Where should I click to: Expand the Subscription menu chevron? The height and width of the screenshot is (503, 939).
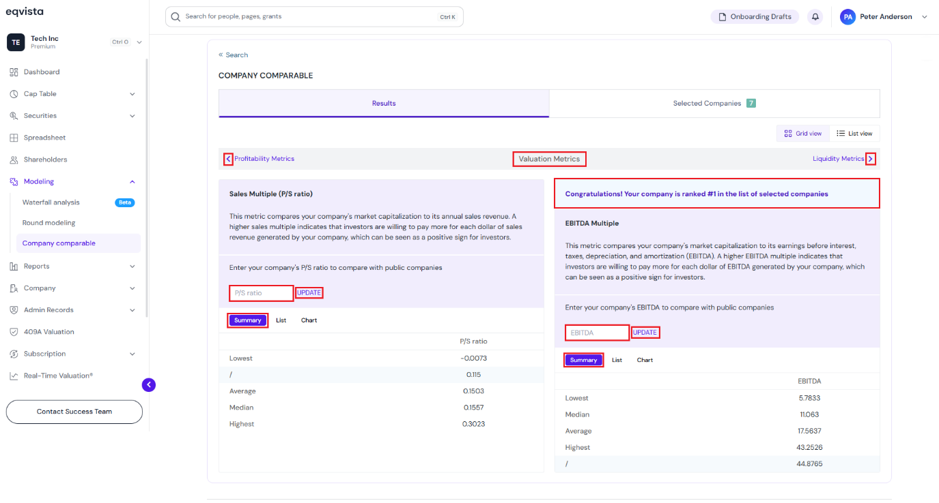point(132,354)
